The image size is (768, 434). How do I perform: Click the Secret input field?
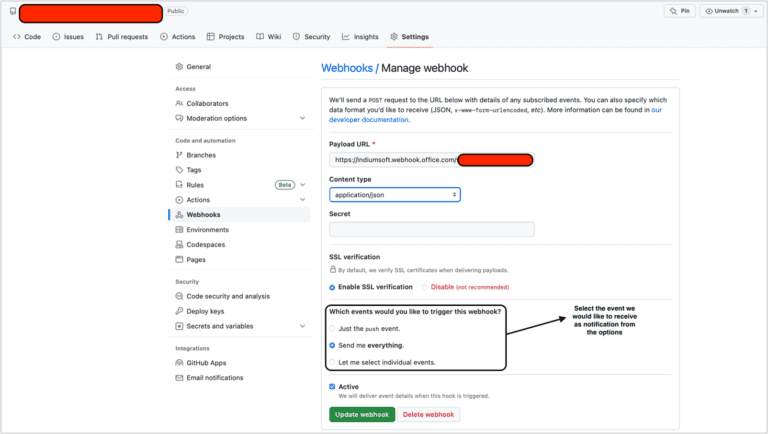(x=432, y=229)
